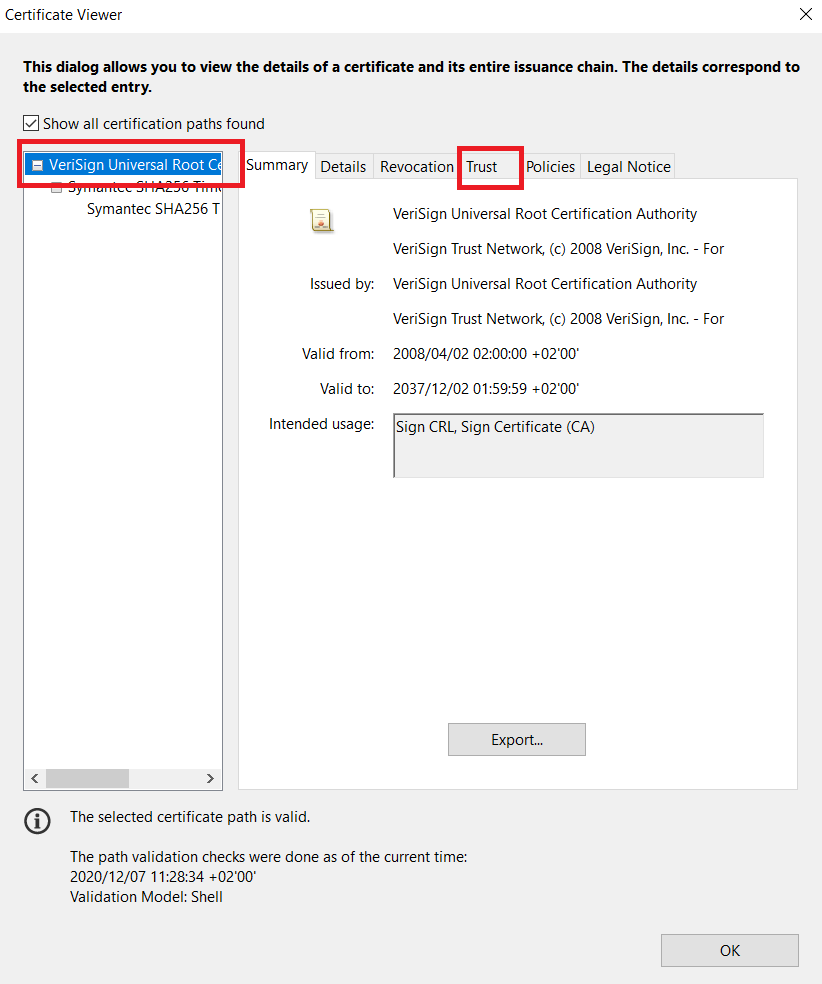
Task: Click the 'Intended usage:' label
Action: [322, 424]
